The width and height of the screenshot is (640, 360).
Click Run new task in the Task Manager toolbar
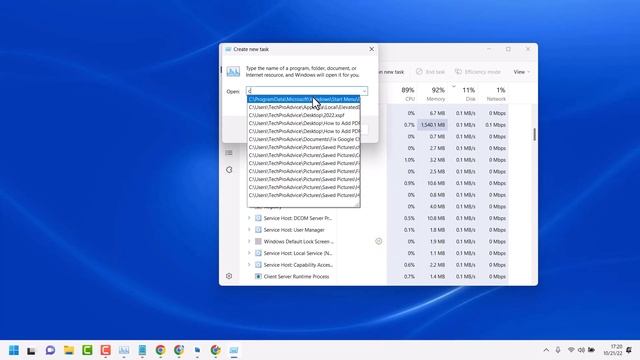391,72
